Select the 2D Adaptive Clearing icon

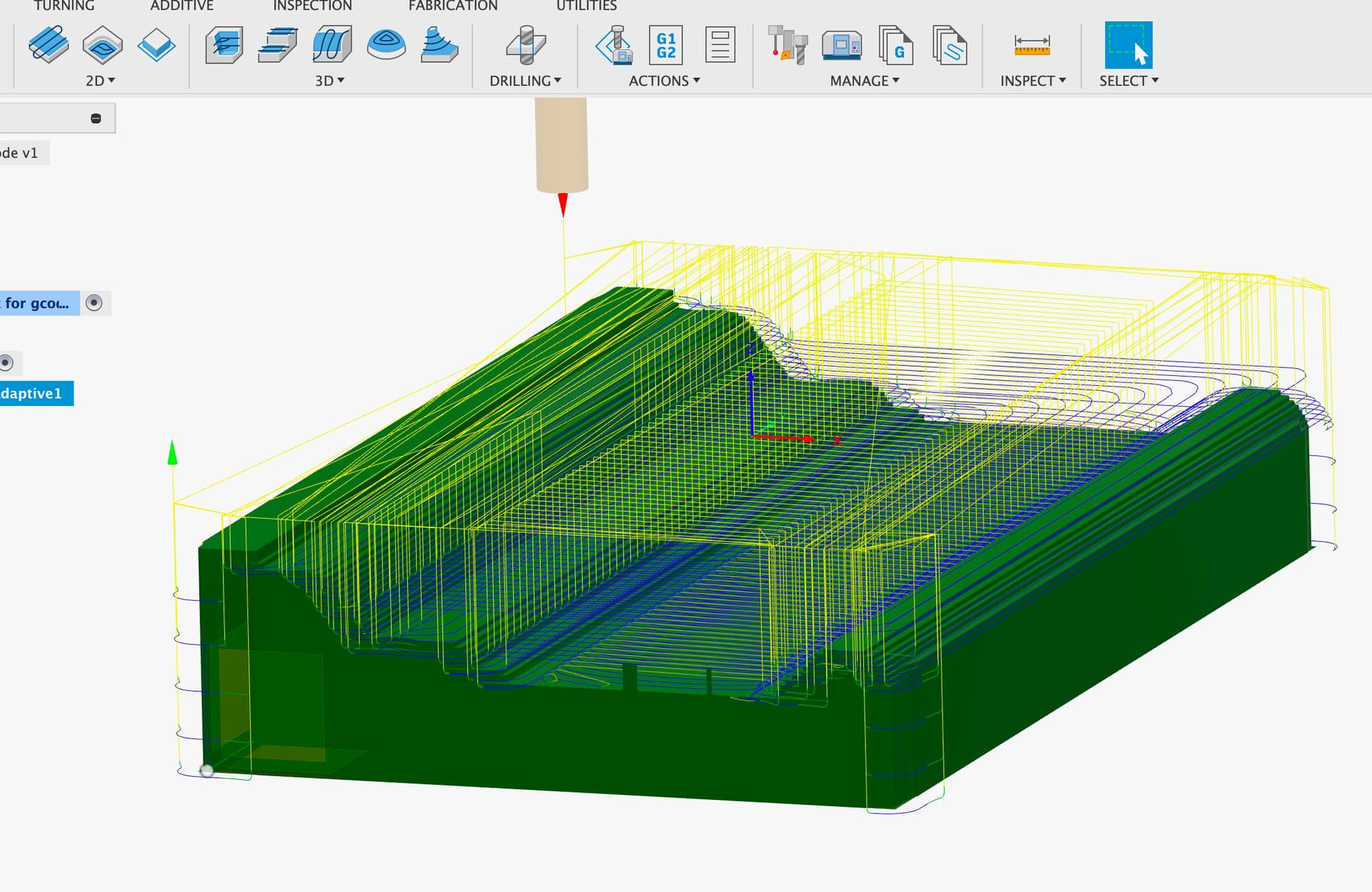pyautogui.click(x=49, y=44)
